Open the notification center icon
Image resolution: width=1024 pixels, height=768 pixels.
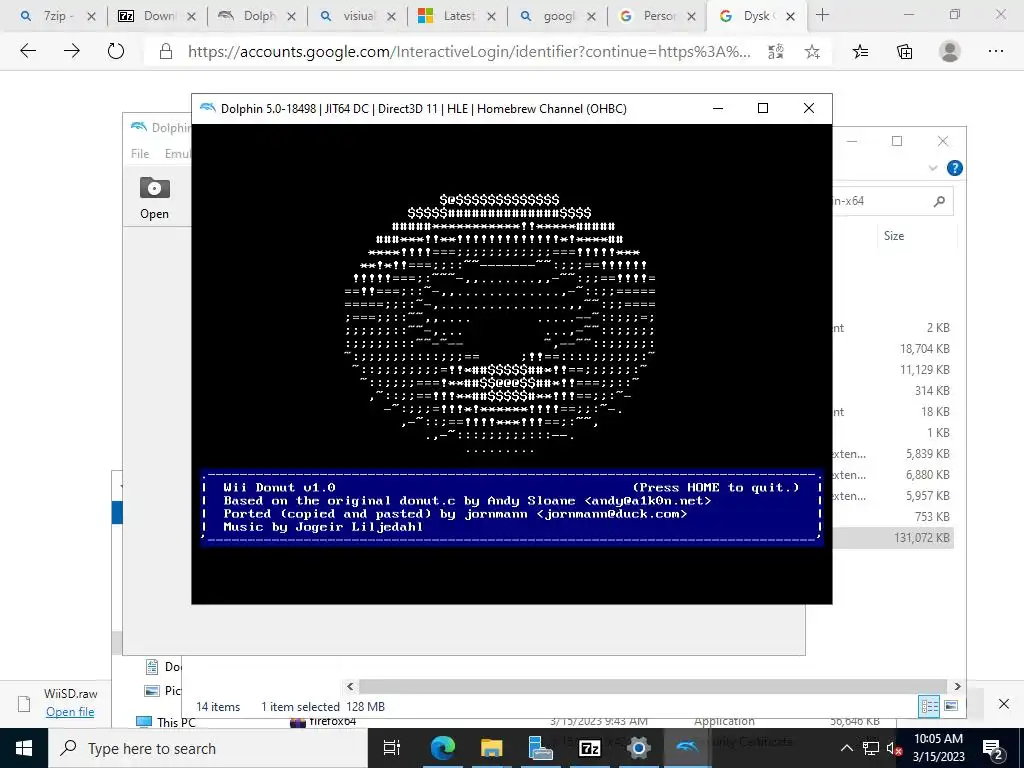tap(993, 749)
